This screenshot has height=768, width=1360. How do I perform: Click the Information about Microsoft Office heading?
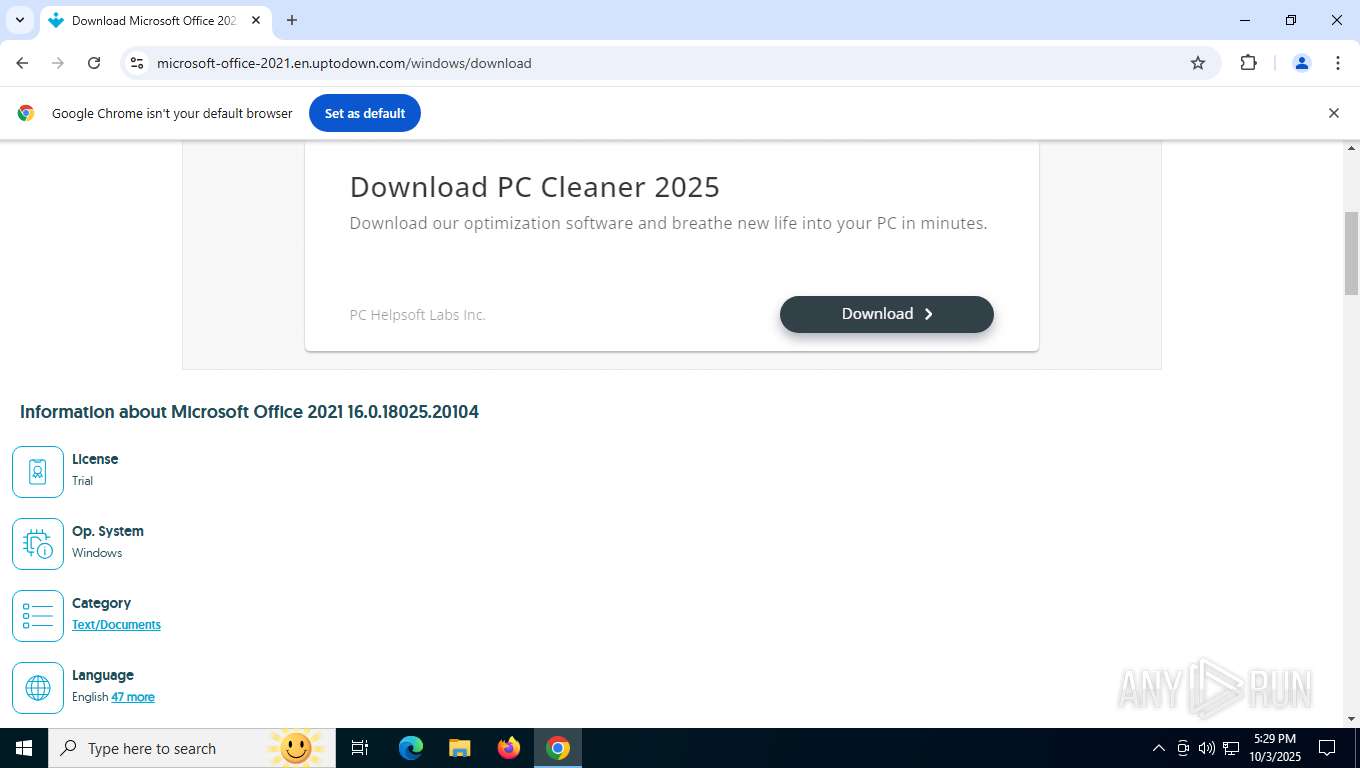249,412
